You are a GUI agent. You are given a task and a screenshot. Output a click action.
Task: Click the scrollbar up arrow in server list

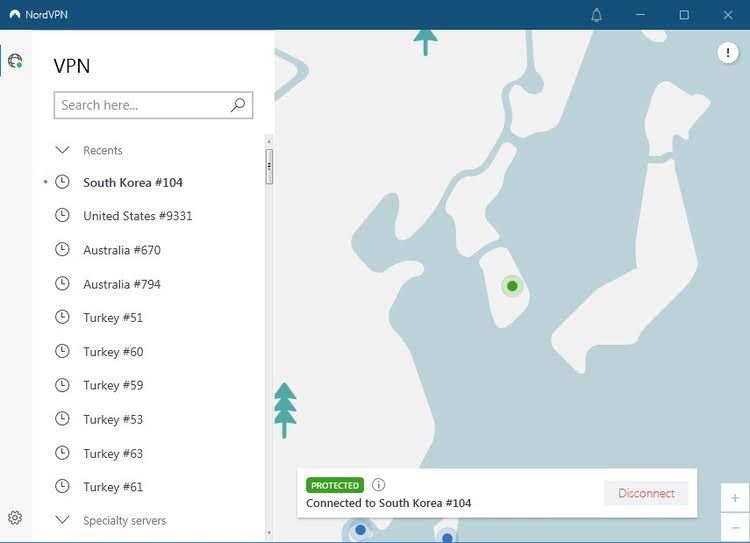pos(269,141)
